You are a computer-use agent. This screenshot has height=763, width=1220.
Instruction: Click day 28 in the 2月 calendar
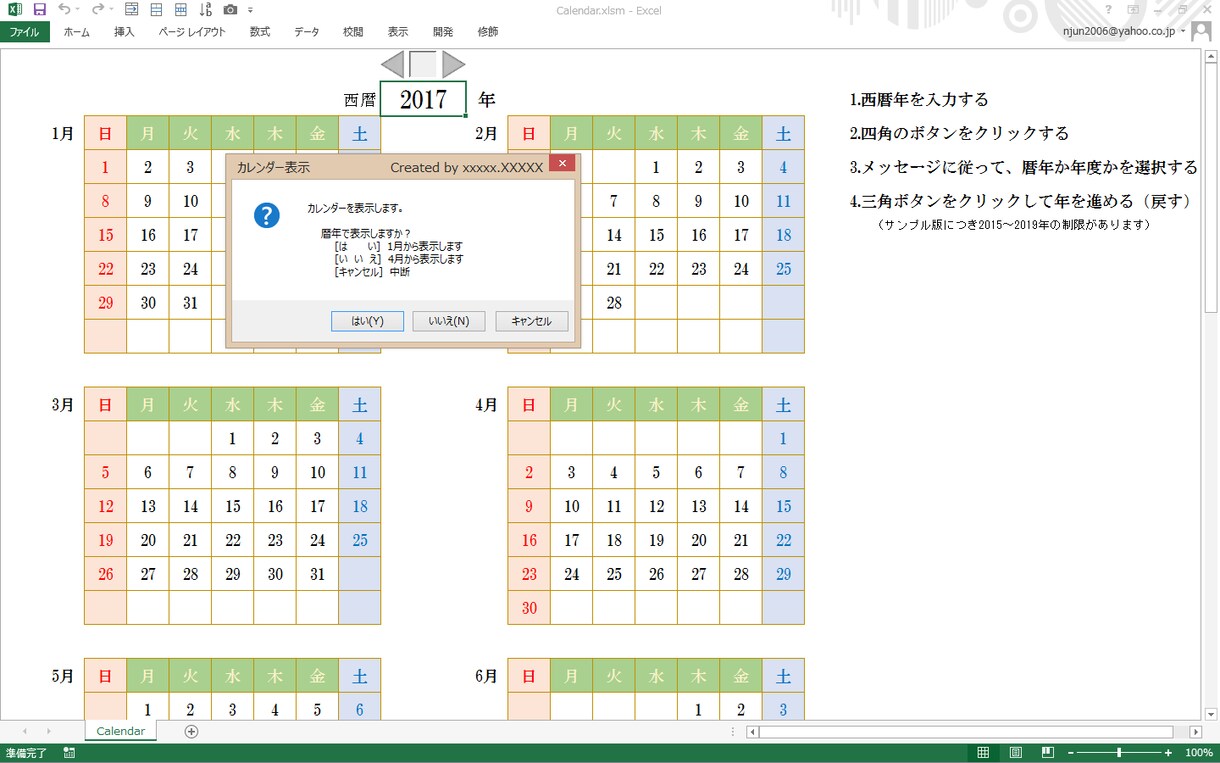[x=614, y=303]
